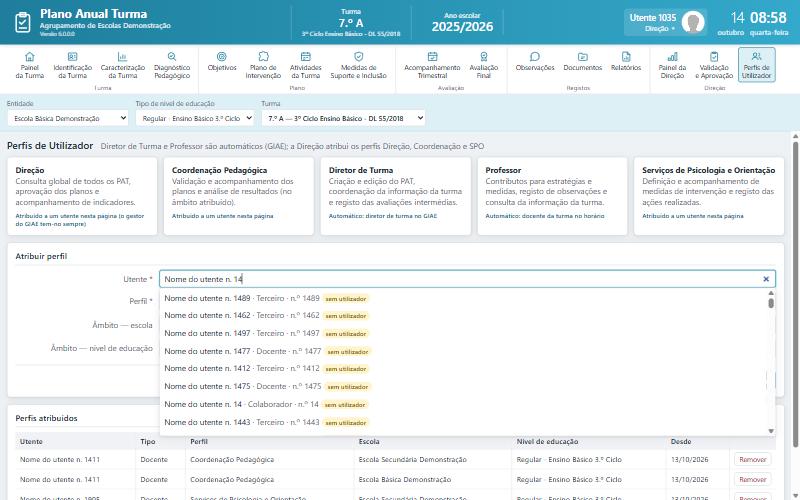Screen dimensions: 800x500
Task: Click the Professor profile card
Action: tap(552, 196)
